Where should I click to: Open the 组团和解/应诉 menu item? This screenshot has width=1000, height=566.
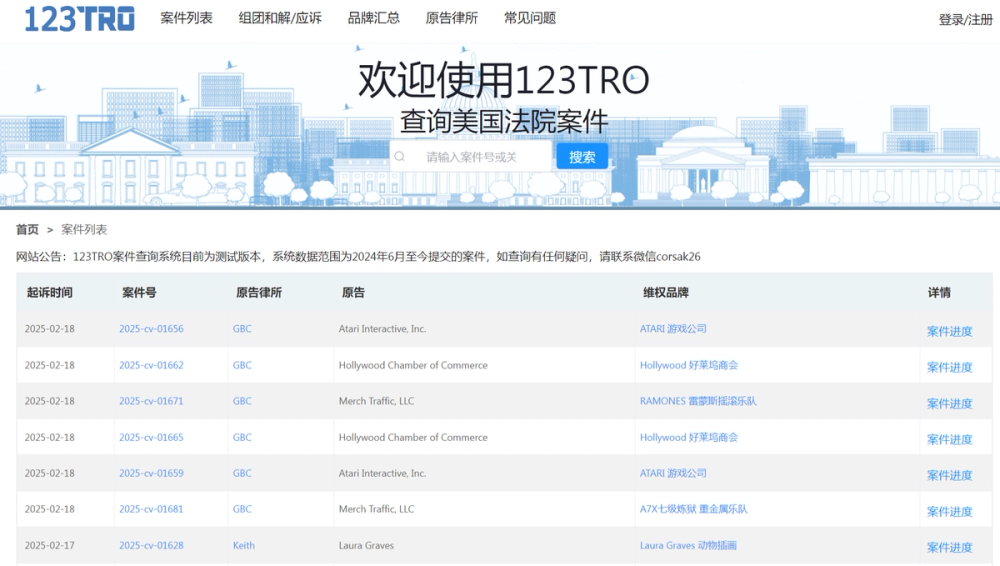coord(280,18)
